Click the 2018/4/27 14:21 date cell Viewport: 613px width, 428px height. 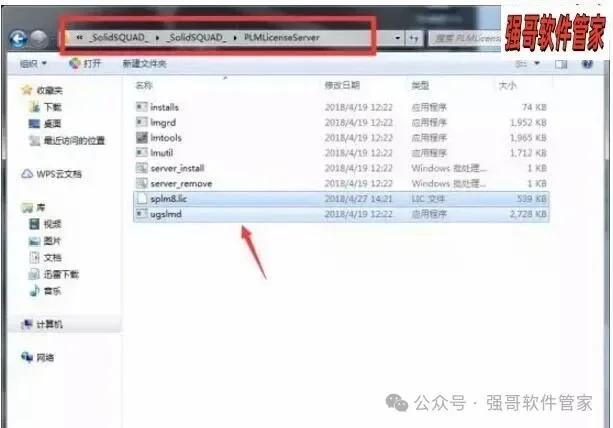tap(358, 199)
